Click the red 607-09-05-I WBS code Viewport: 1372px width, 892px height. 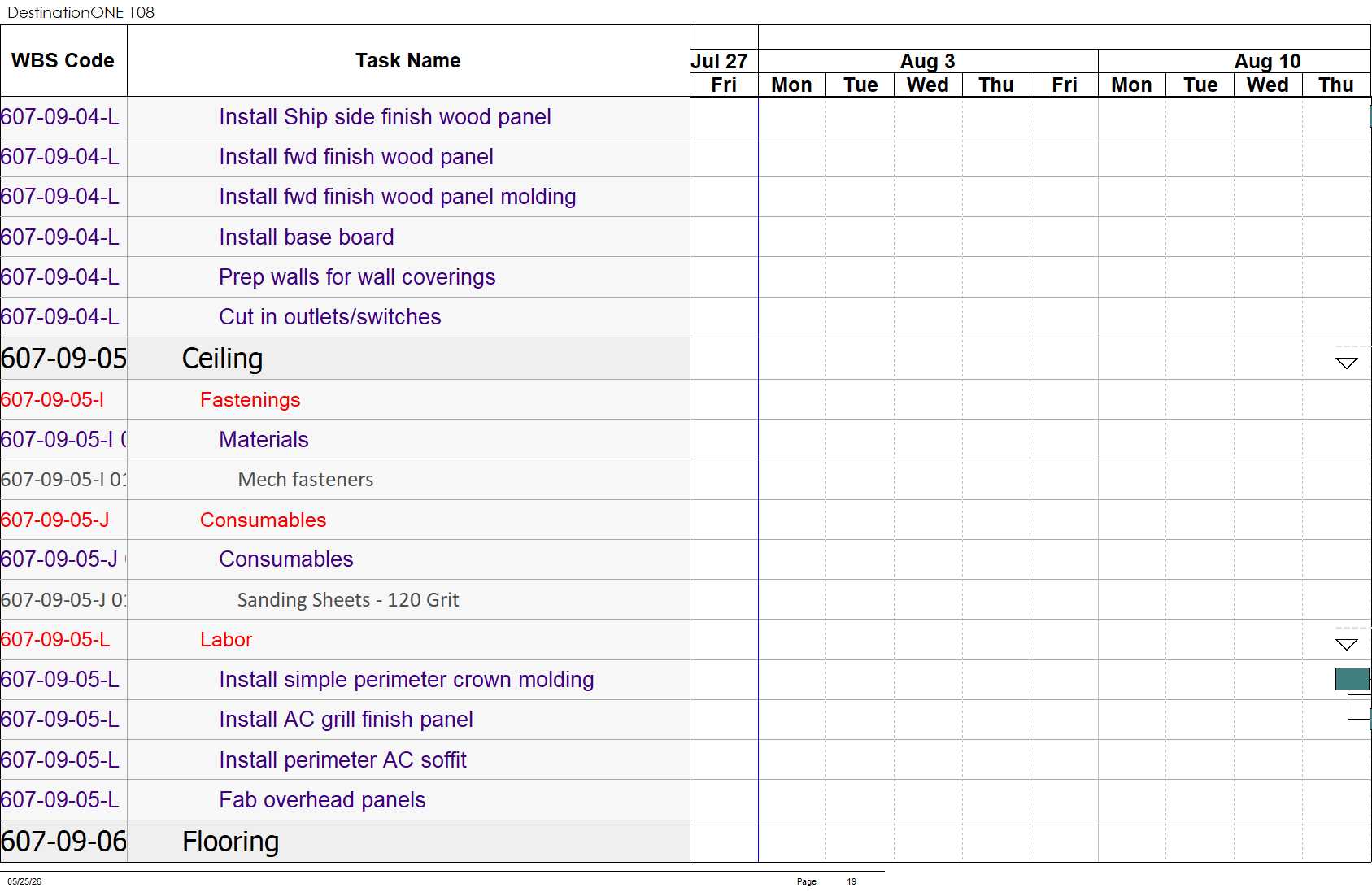(53, 400)
